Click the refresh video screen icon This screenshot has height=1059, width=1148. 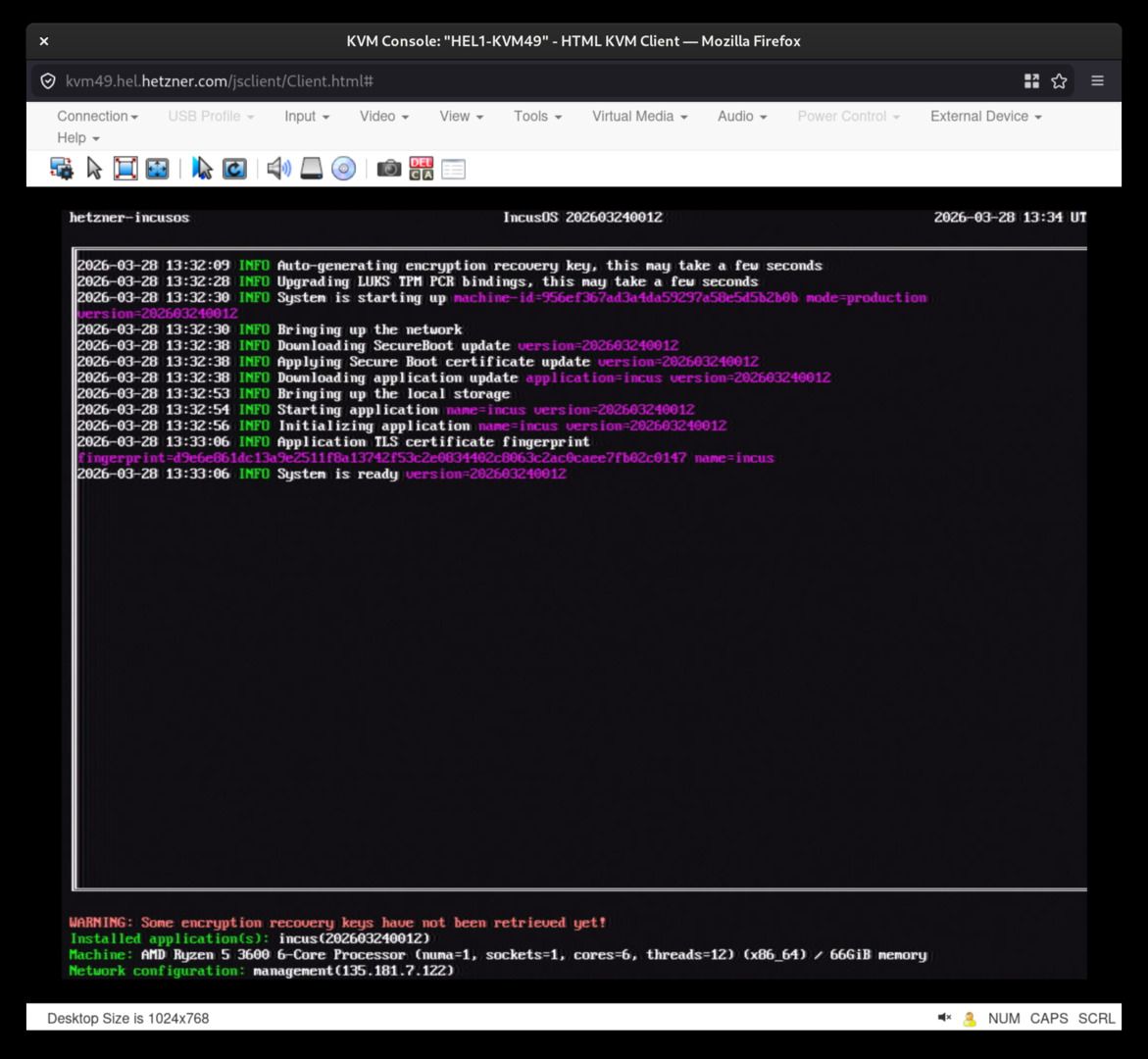click(x=234, y=168)
